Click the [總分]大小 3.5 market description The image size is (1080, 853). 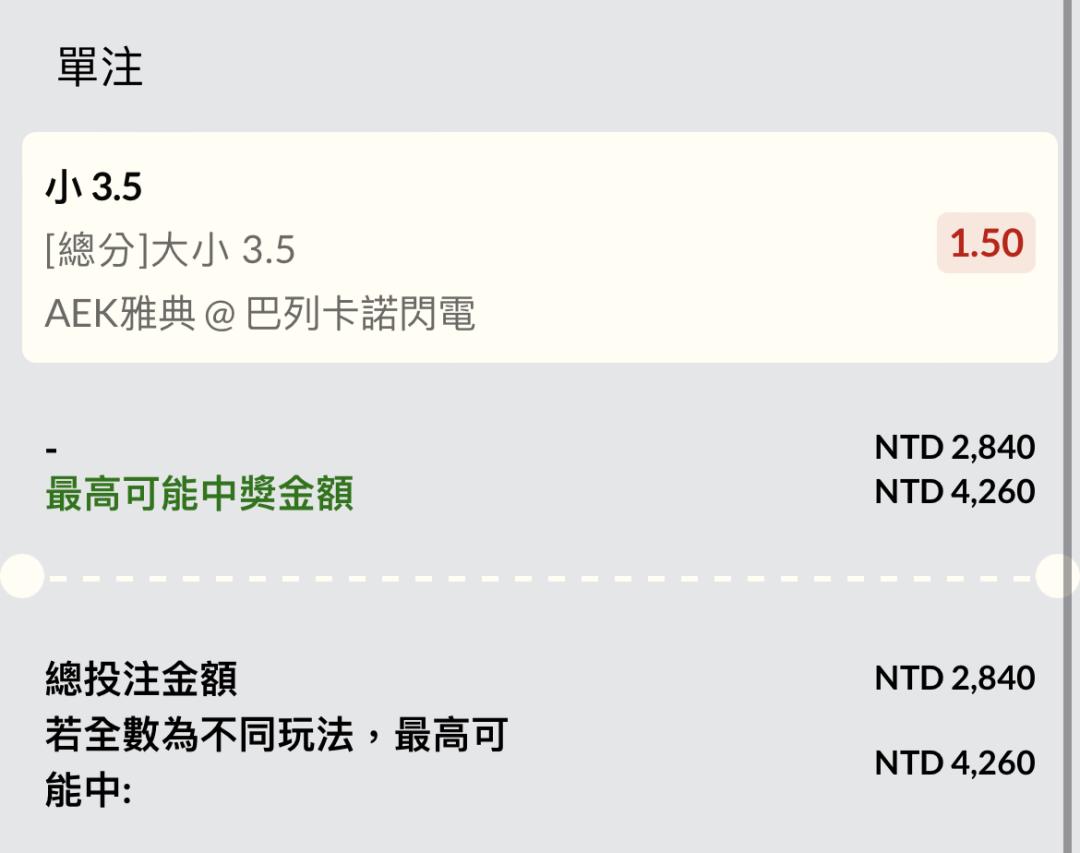170,250
